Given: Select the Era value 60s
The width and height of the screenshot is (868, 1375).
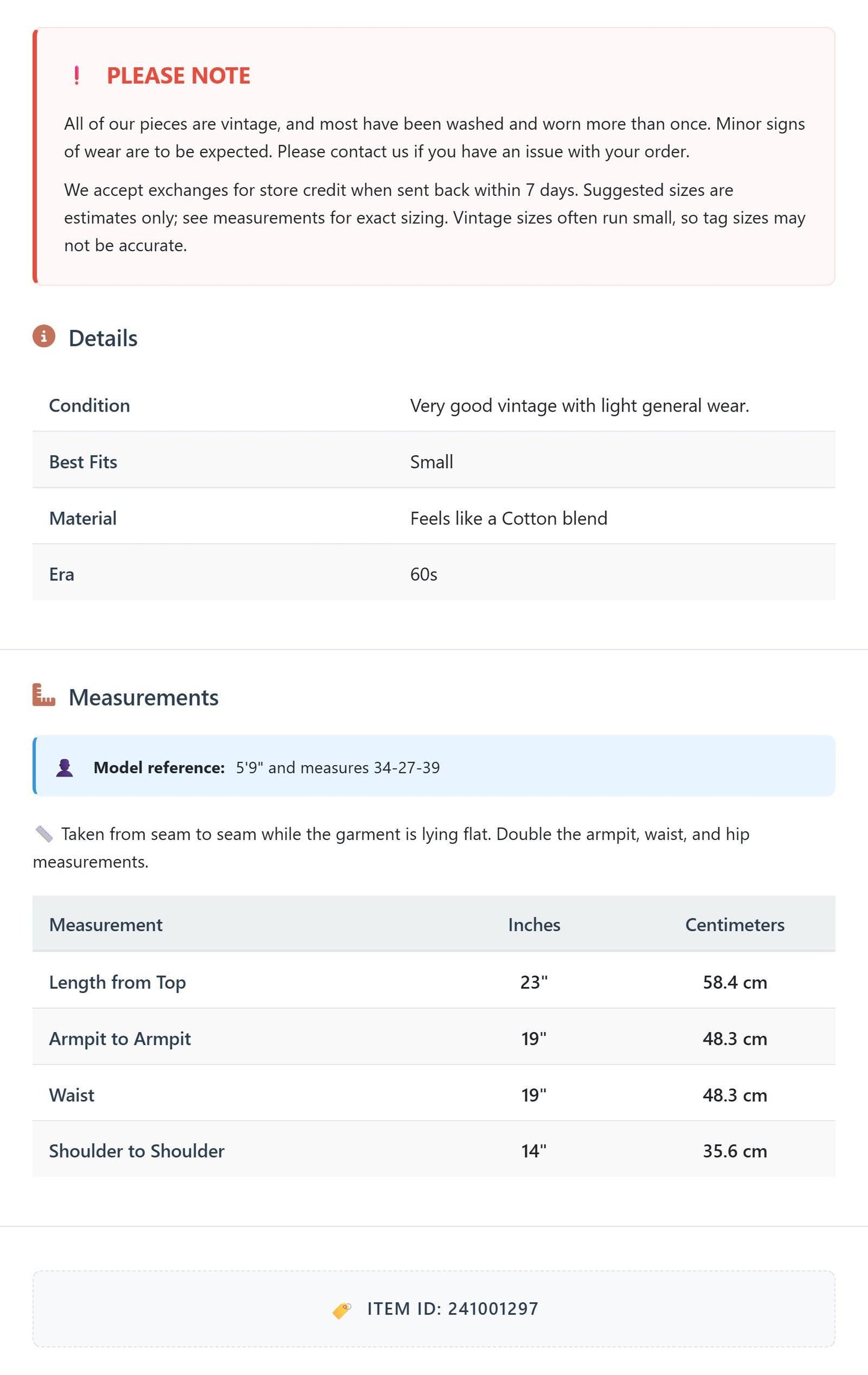Looking at the screenshot, I should click(423, 574).
